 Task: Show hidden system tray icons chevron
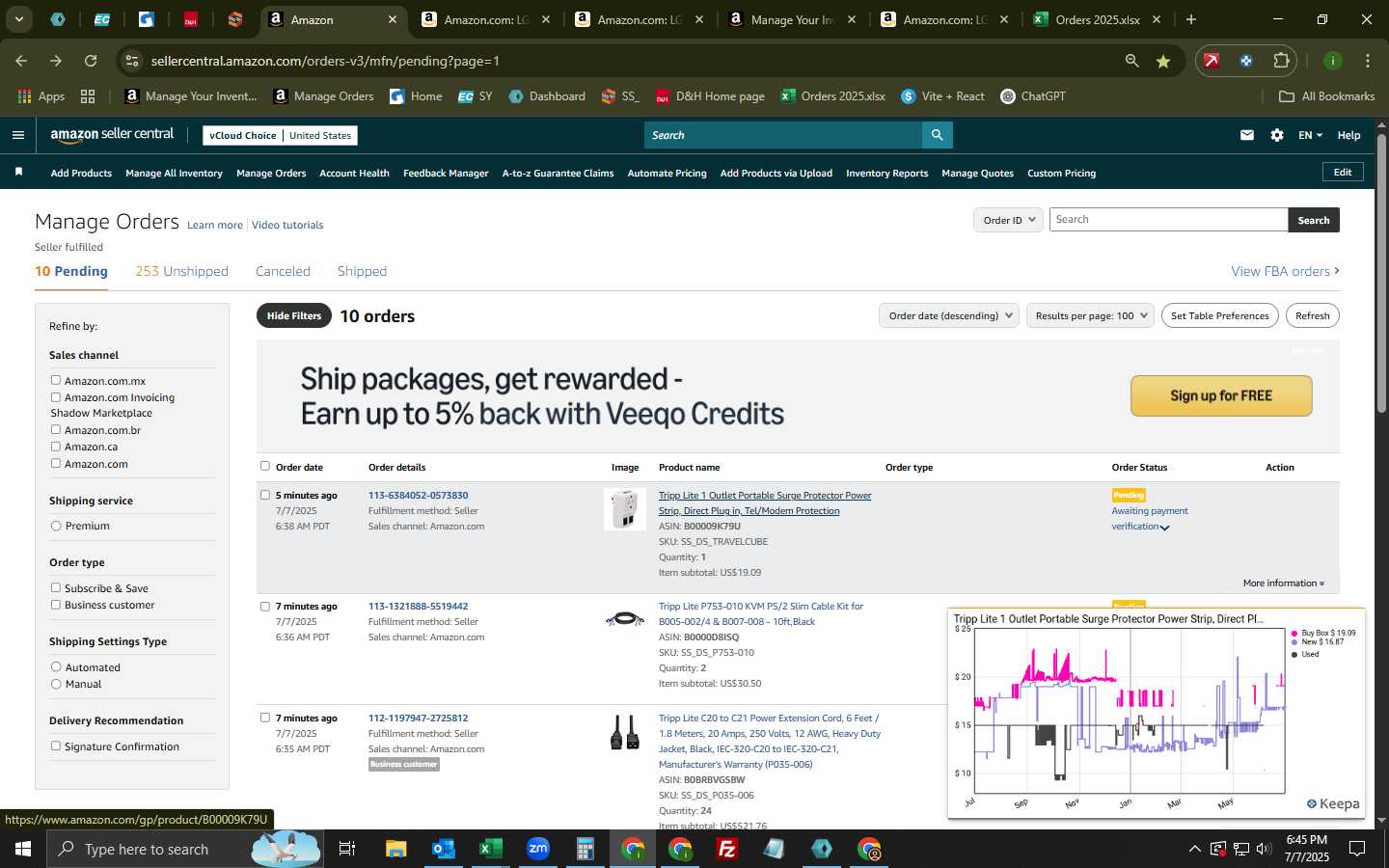click(1194, 849)
